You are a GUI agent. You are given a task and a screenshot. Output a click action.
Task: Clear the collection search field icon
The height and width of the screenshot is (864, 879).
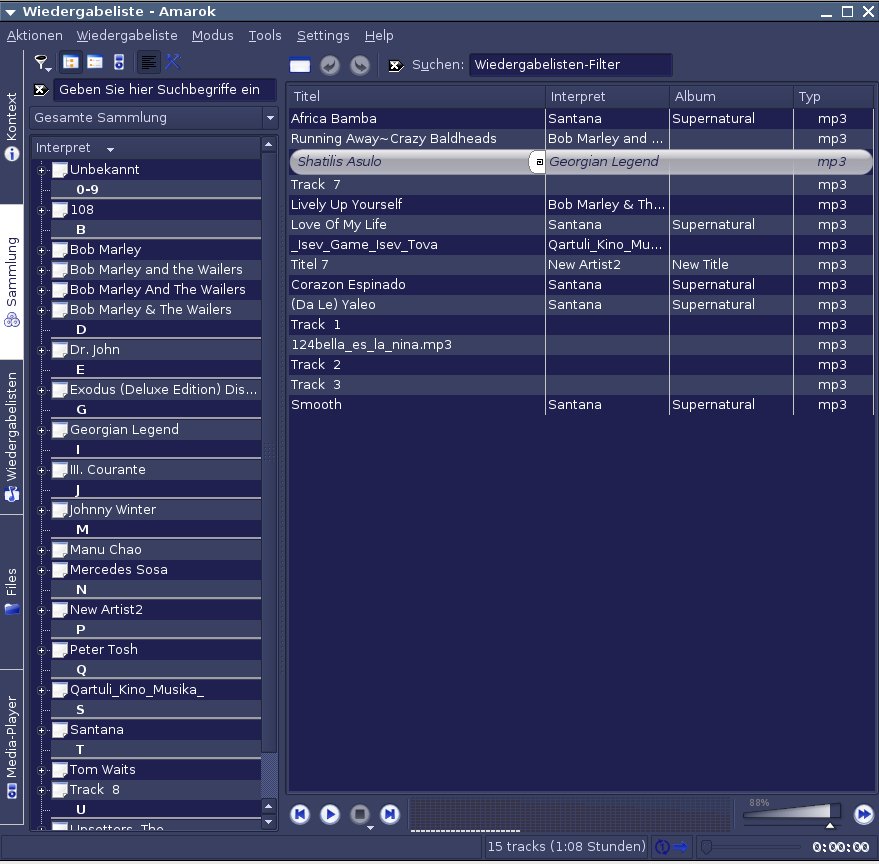(41, 90)
